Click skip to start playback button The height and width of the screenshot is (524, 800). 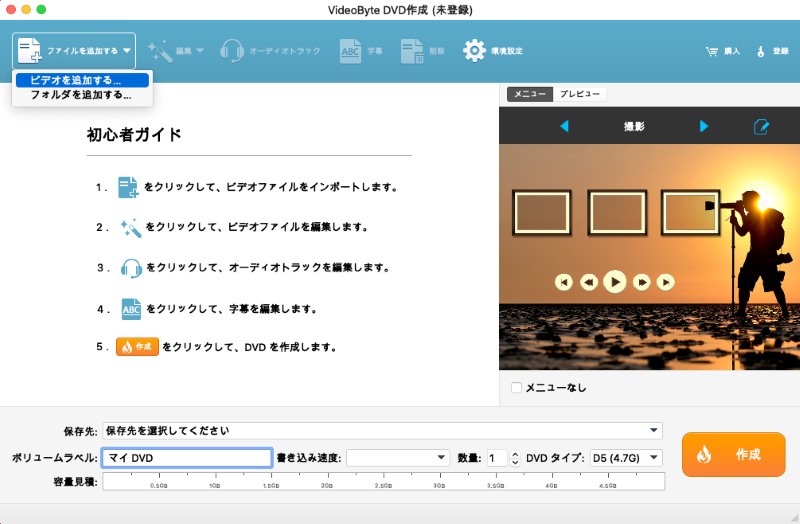(563, 282)
